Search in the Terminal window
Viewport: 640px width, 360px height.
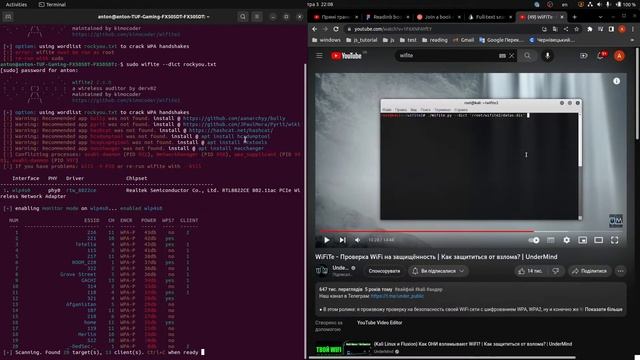point(243,17)
